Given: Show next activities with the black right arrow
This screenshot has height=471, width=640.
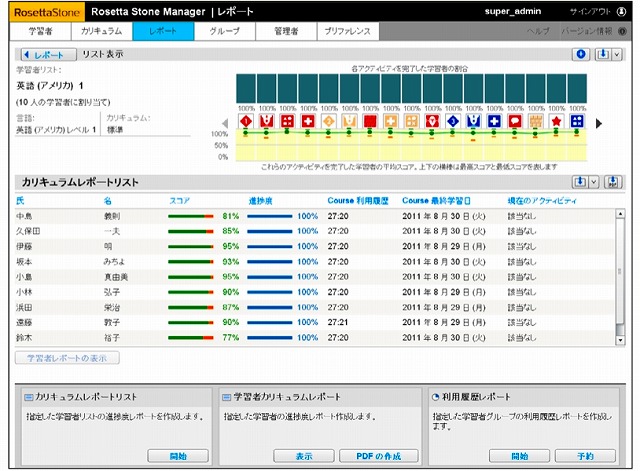Looking at the screenshot, I should [599, 123].
